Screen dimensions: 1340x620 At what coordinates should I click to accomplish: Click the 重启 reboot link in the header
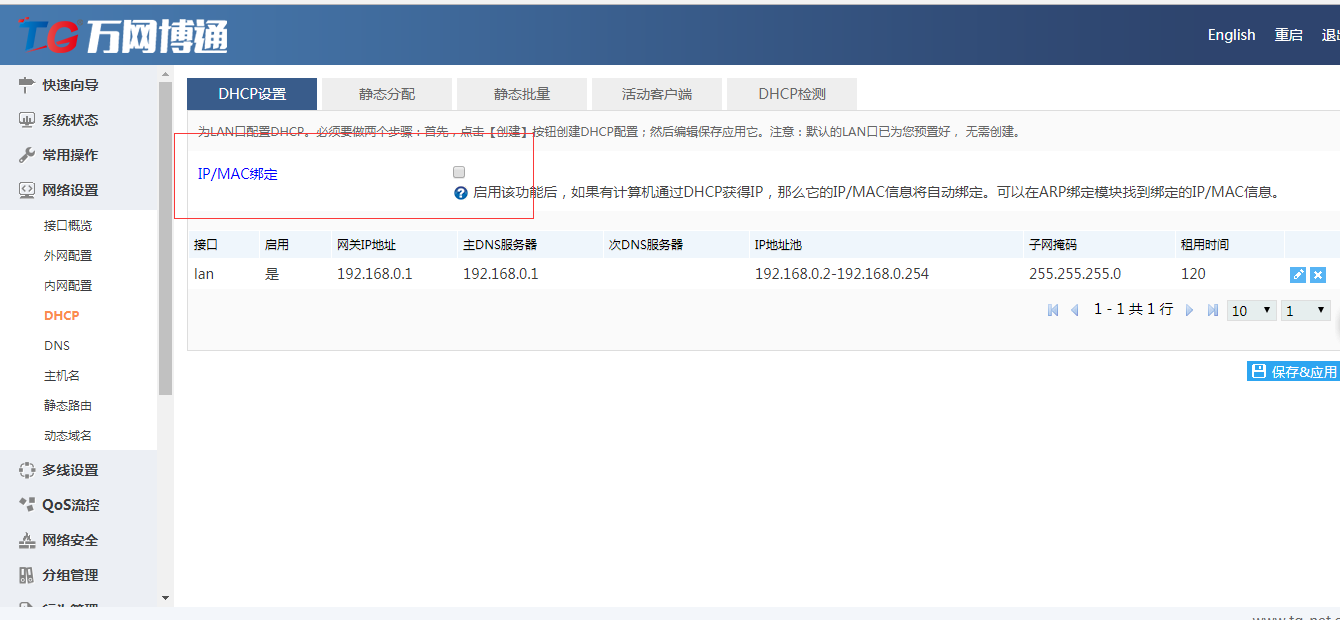click(x=1288, y=35)
